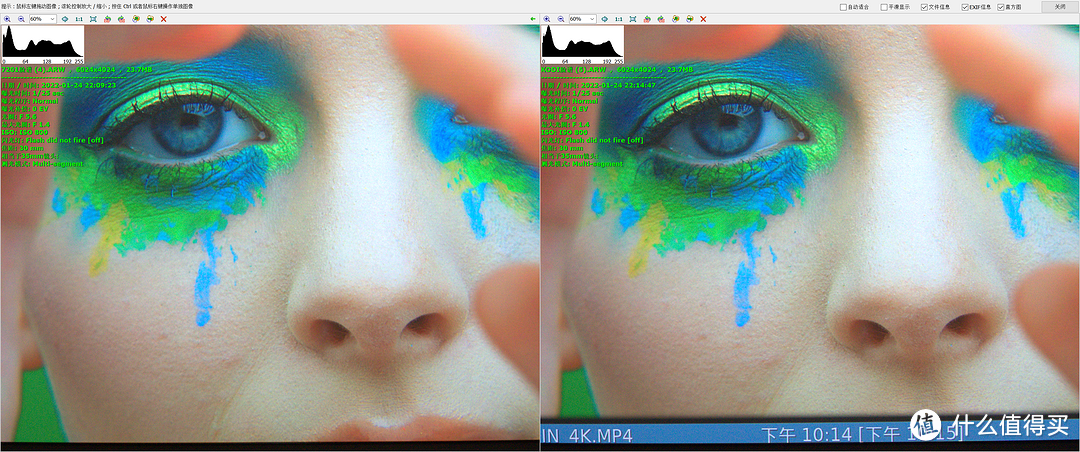Copy the right image to folder
The height and width of the screenshot is (452, 1080).
pyautogui.click(x=676, y=19)
